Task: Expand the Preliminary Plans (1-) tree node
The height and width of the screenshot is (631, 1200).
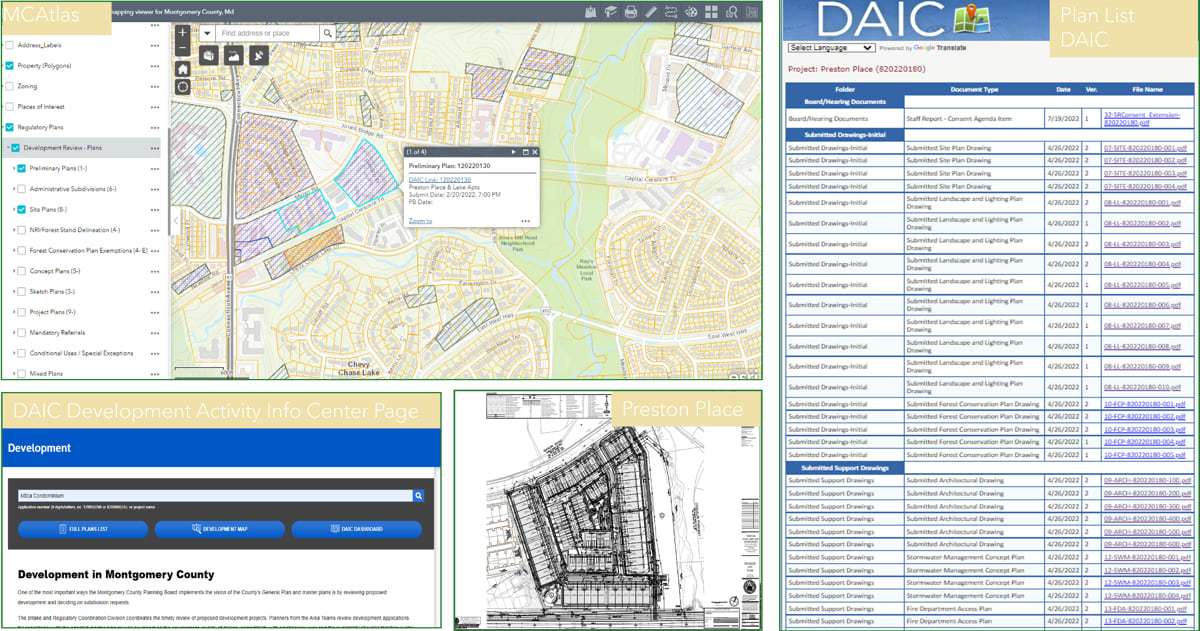Action: tap(13, 168)
